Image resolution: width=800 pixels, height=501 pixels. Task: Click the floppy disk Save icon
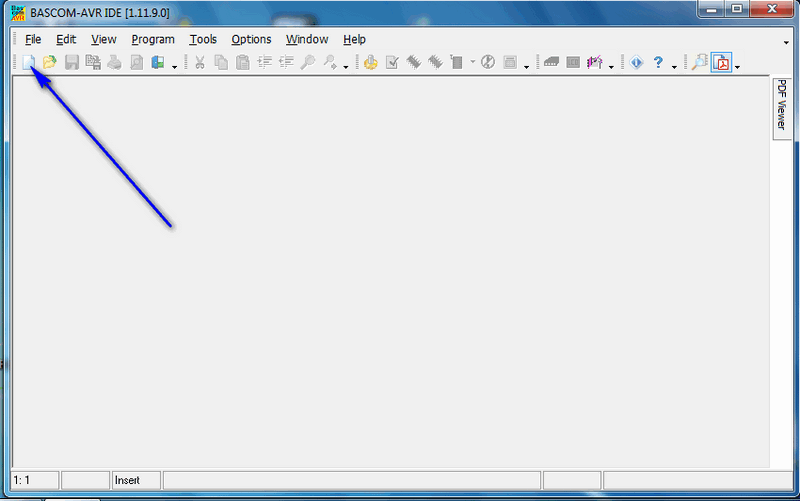(71, 63)
